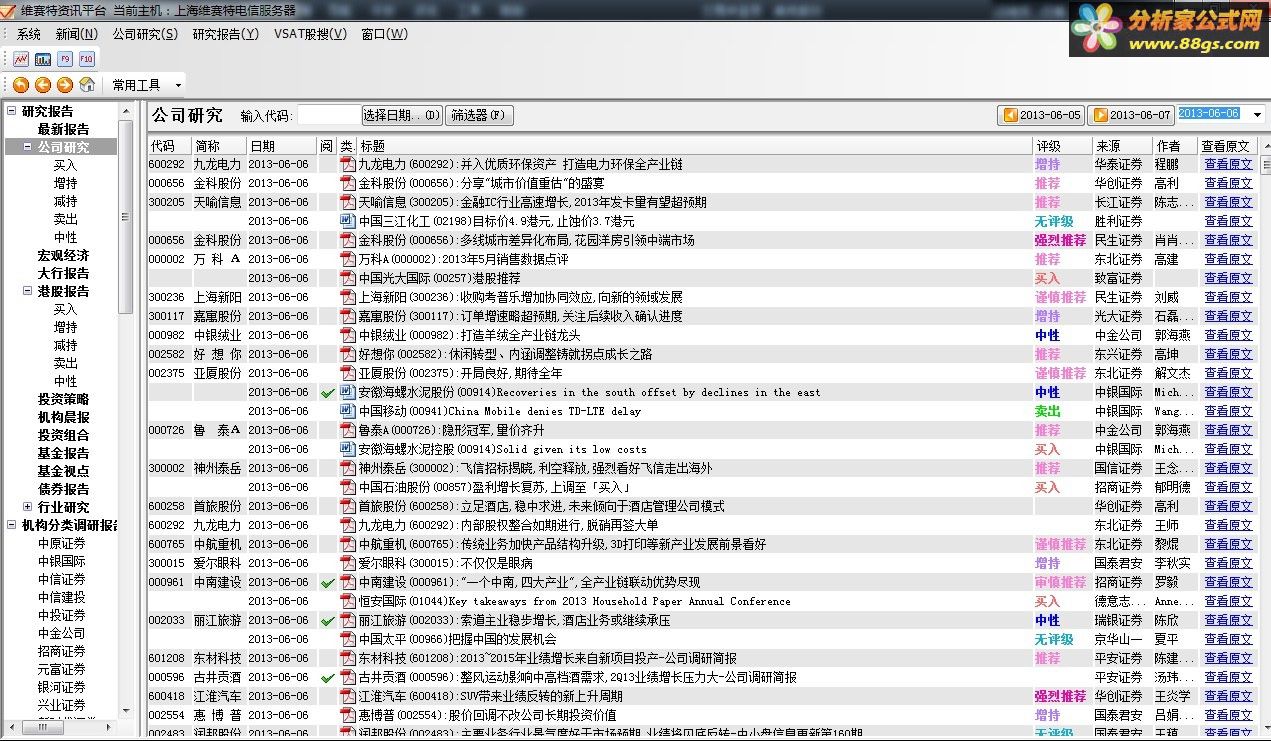The image size is (1271, 741).
Task: Select 最新报告 in the tree
Action: tap(63, 129)
